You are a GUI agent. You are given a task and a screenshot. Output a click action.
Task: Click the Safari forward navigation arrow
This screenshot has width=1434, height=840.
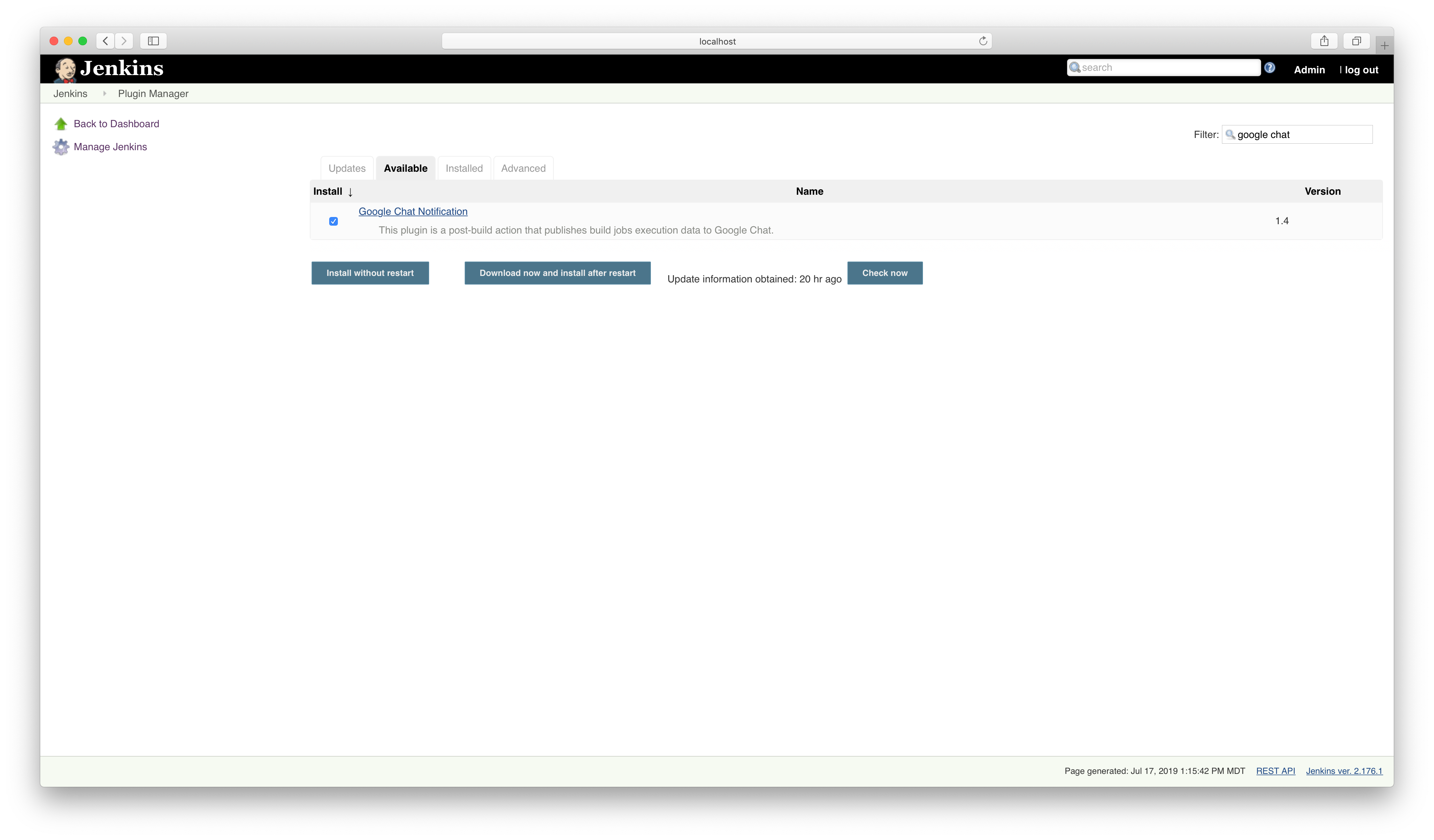pyautogui.click(x=124, y=40)
